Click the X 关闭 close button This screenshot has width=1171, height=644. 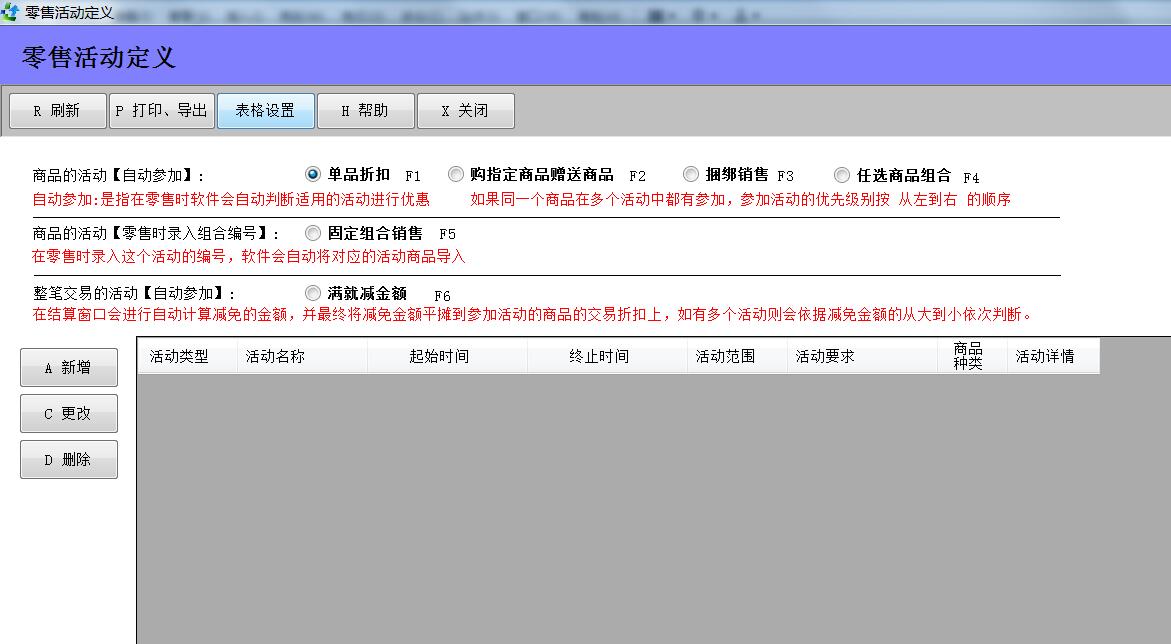(464, 110)
